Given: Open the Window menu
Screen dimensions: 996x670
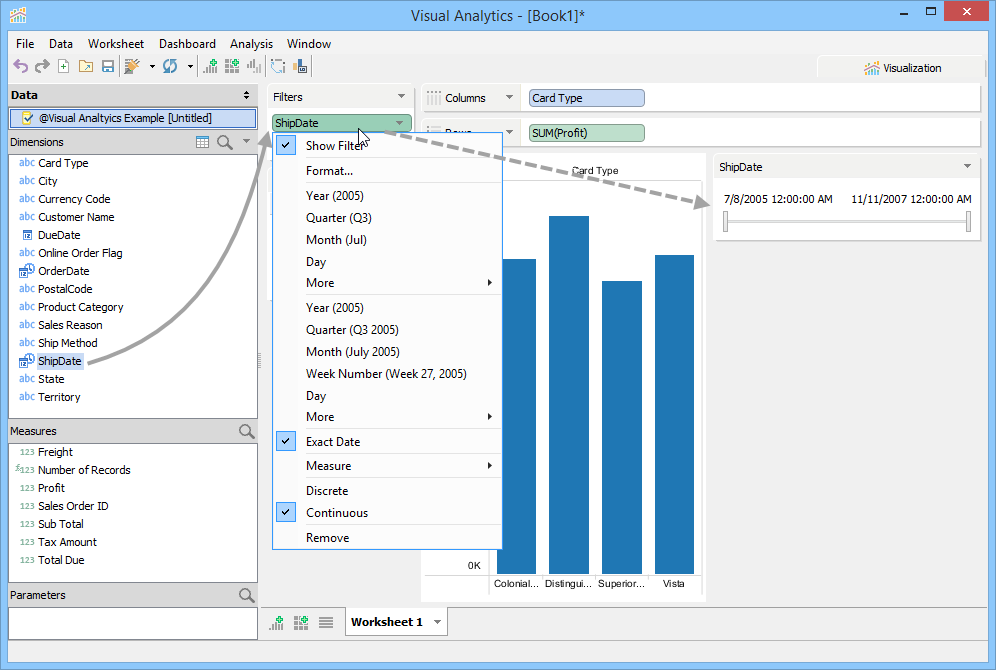Looking at the screenshot, I should pos(309,44).
